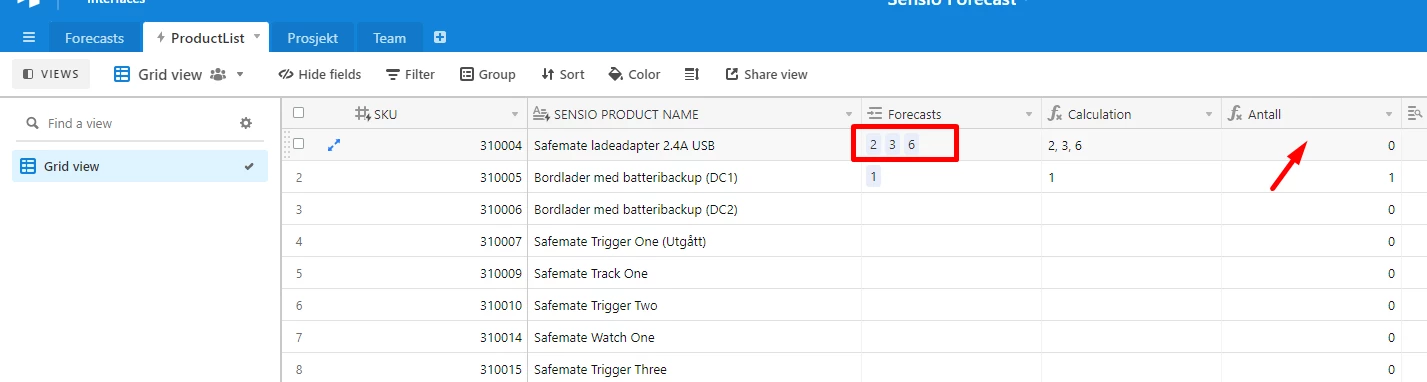Click the Share view button

tap(766, 74)
